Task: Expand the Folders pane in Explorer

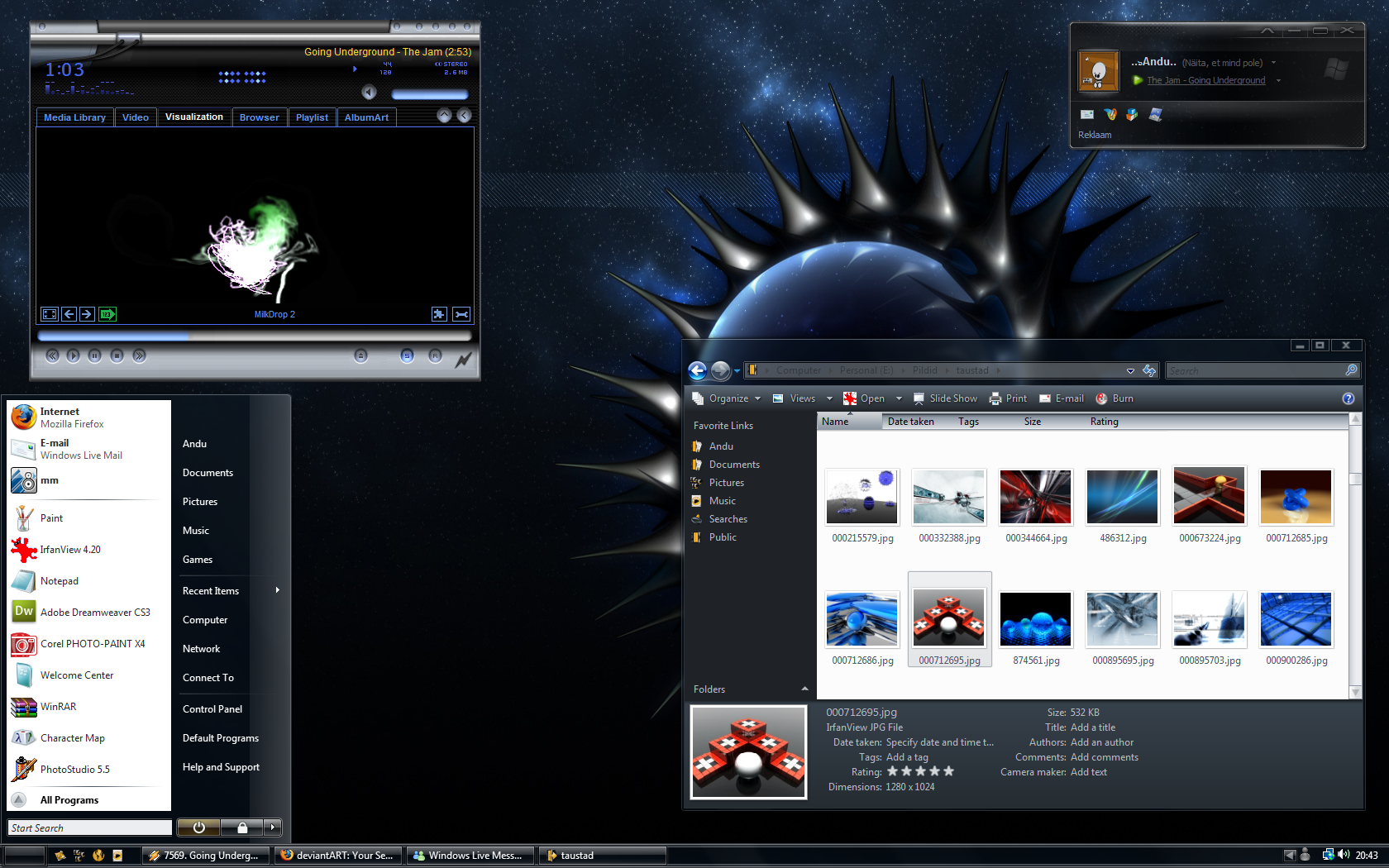Action: click(x=751, y=689)
